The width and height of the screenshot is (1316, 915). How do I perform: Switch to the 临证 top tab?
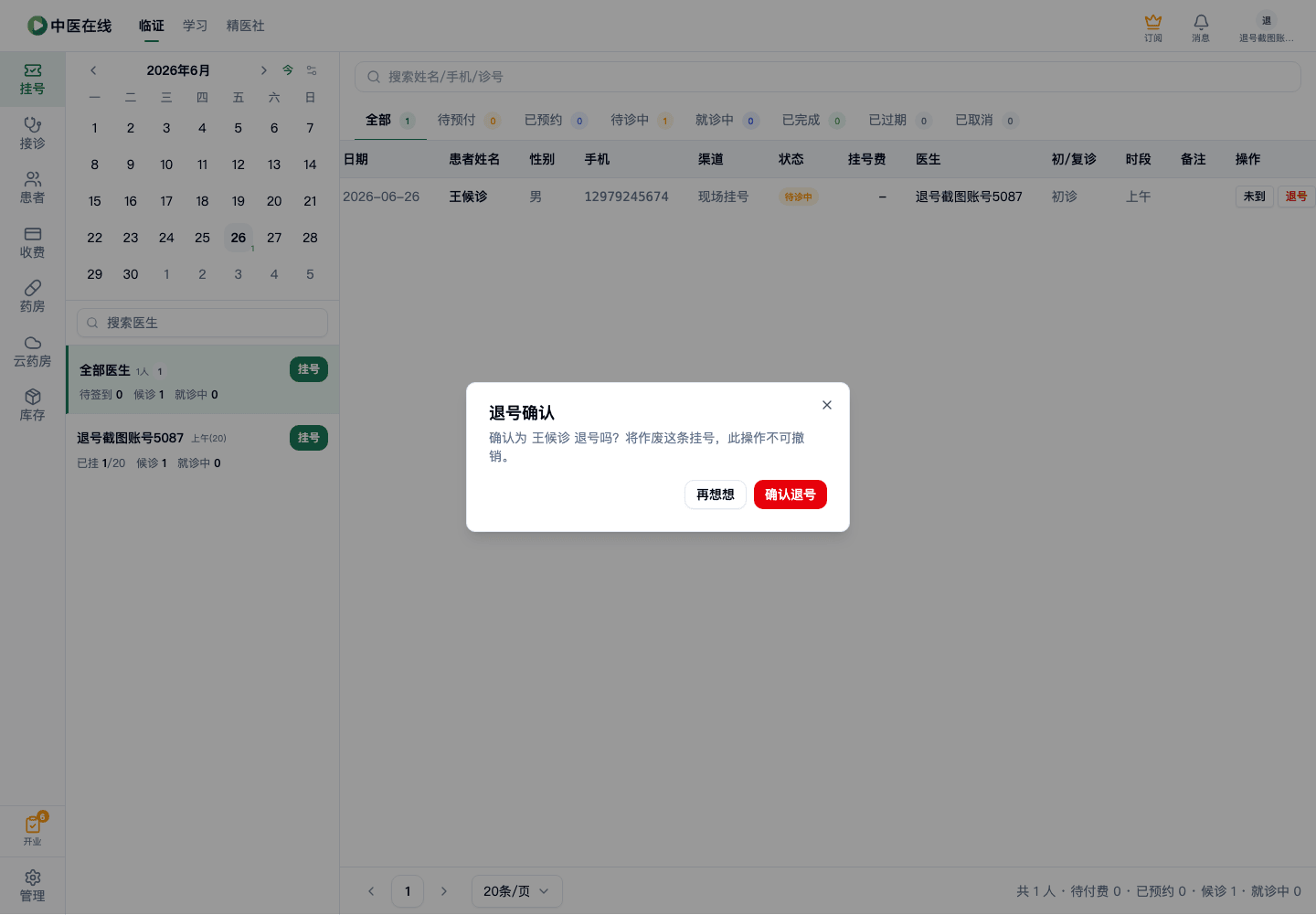tap(152, 26)
